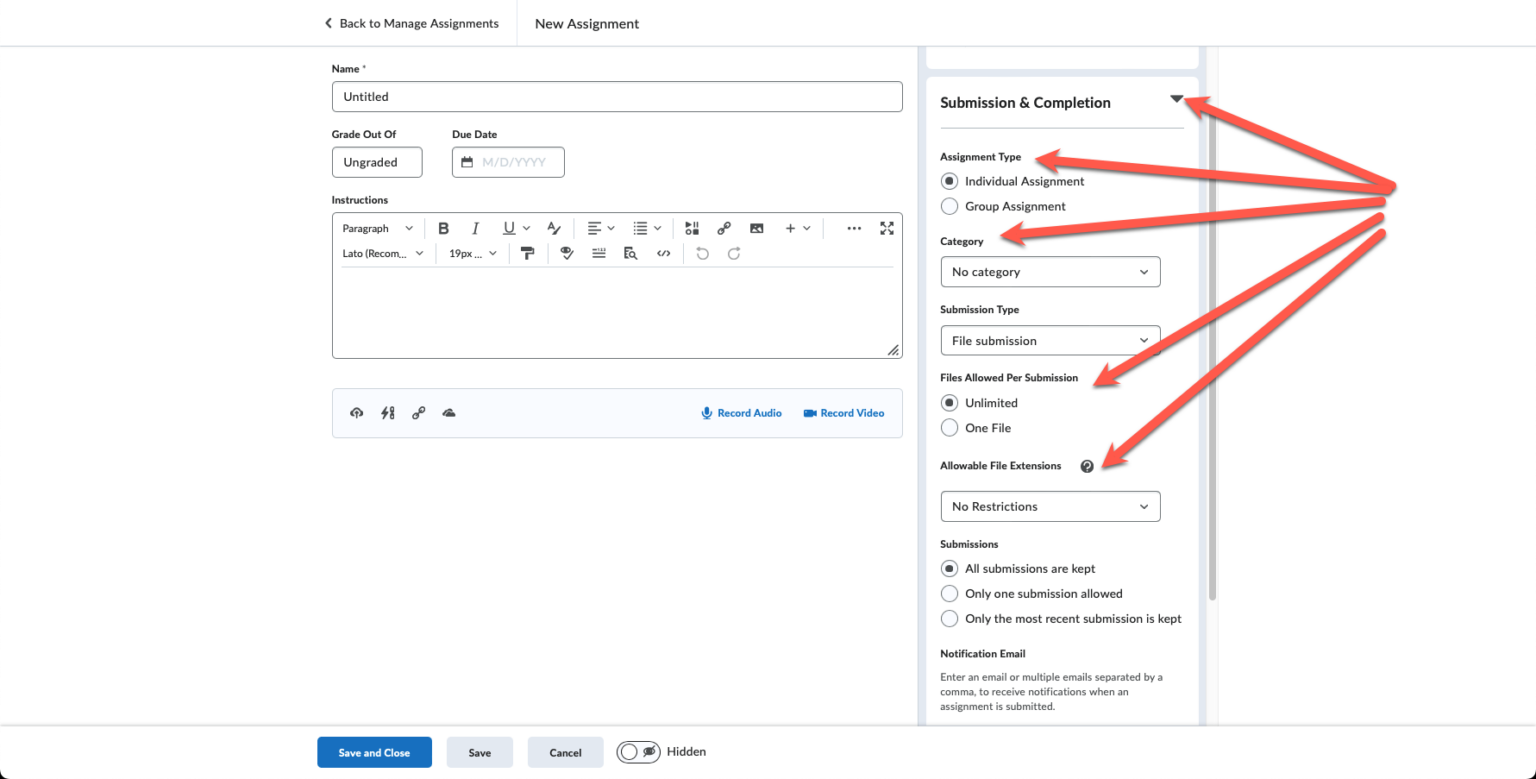Apply bold formatting in the Instructions editor
The image size is (1536, 779).
pos(443,228)
